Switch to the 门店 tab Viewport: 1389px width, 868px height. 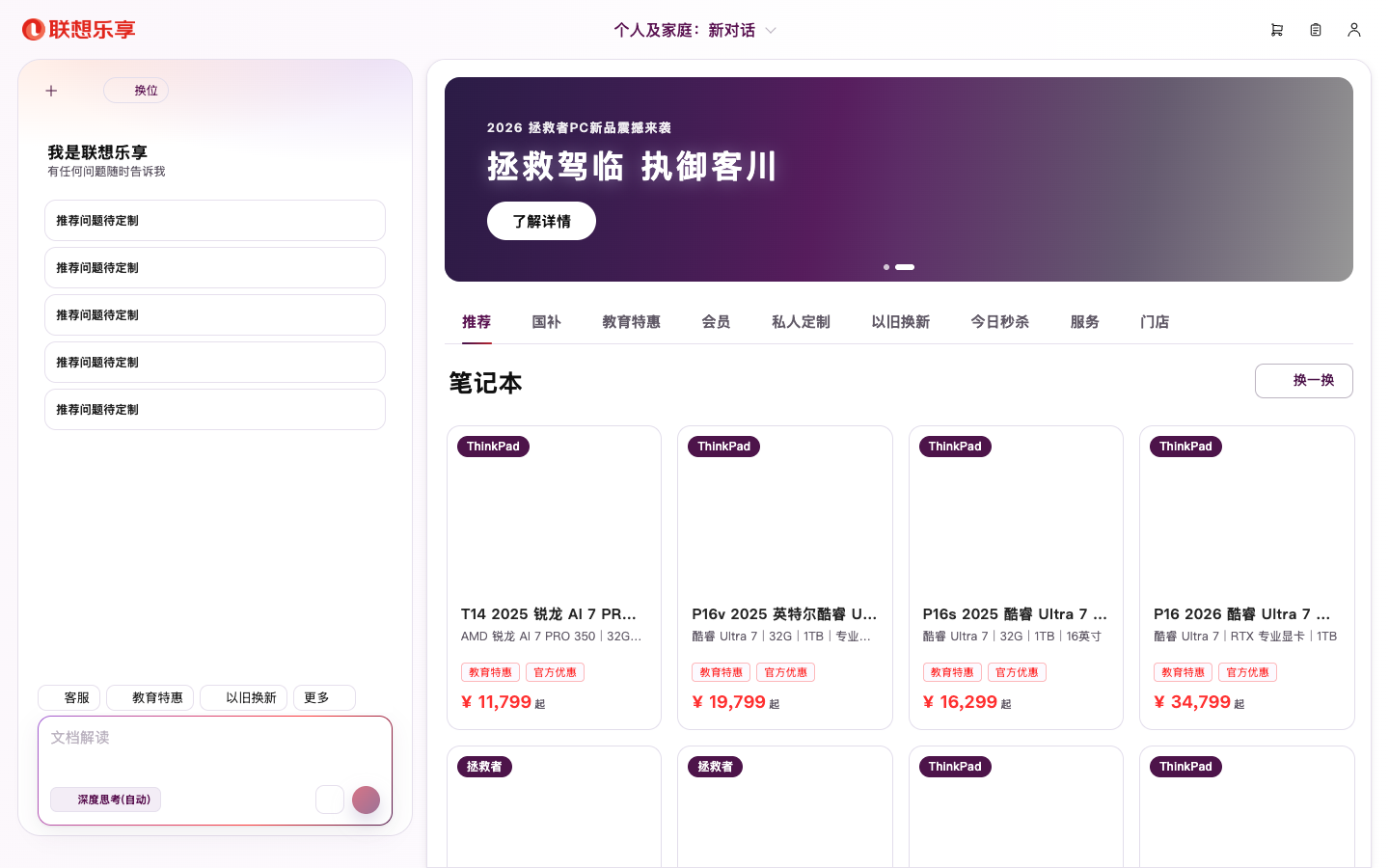[x=1155, y=322]
